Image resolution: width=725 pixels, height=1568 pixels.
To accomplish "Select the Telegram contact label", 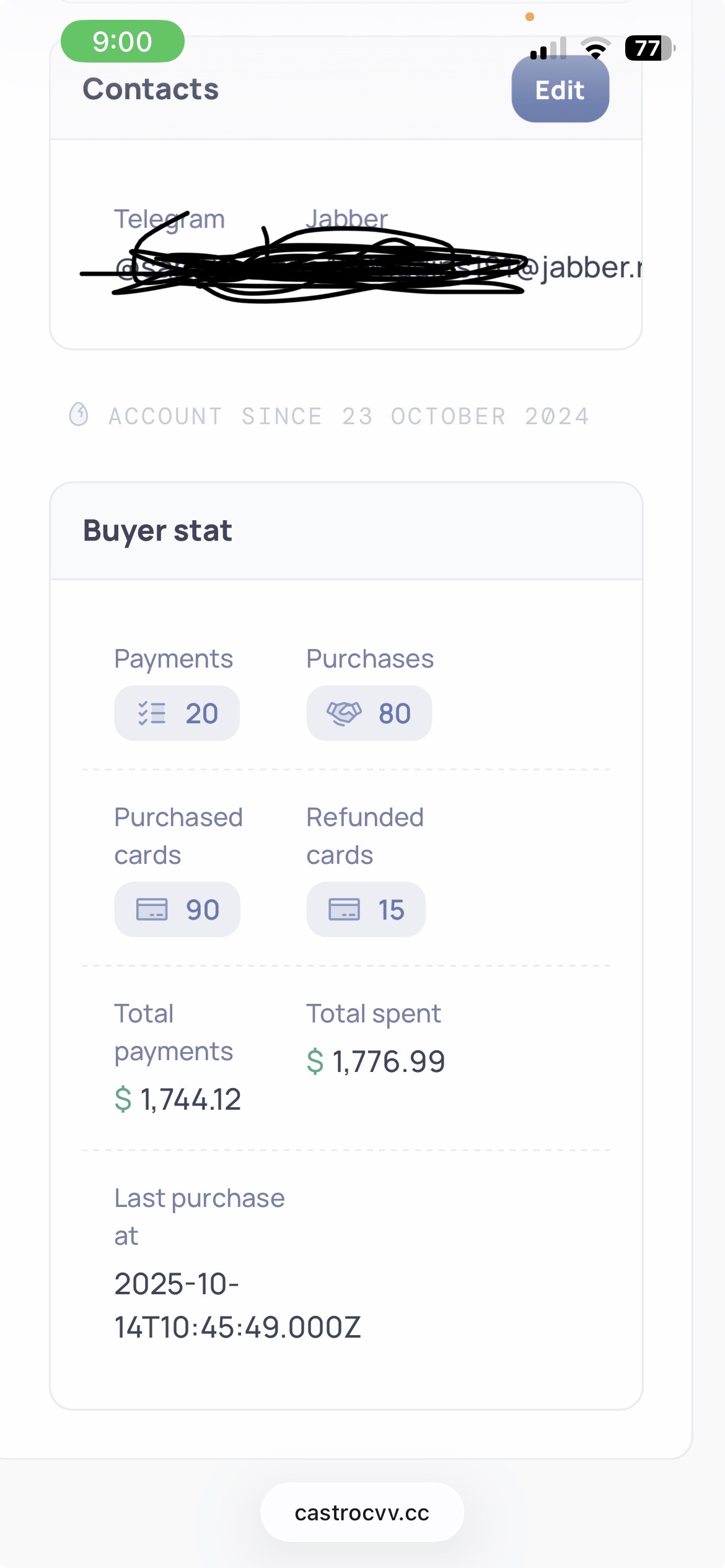I will pyautogui.click(x=169, y=219).
